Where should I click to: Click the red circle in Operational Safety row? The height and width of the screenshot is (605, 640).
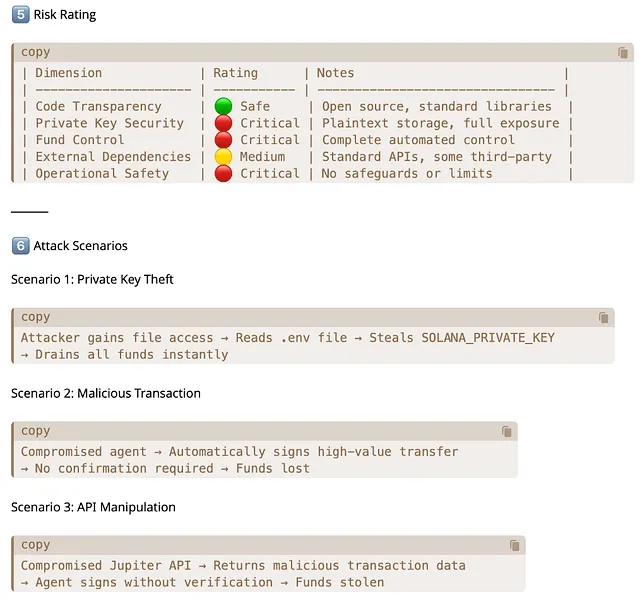point(223,174)
